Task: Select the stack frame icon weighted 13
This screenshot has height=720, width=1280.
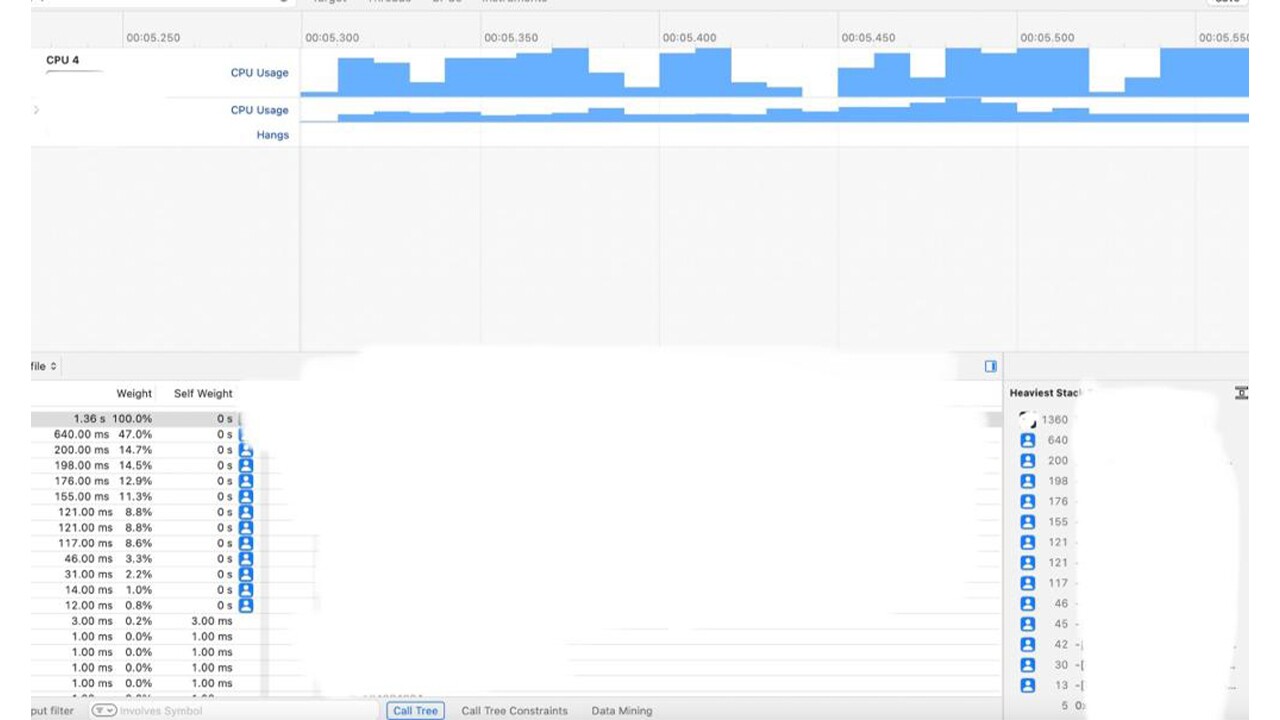Action: [1027, 686]
